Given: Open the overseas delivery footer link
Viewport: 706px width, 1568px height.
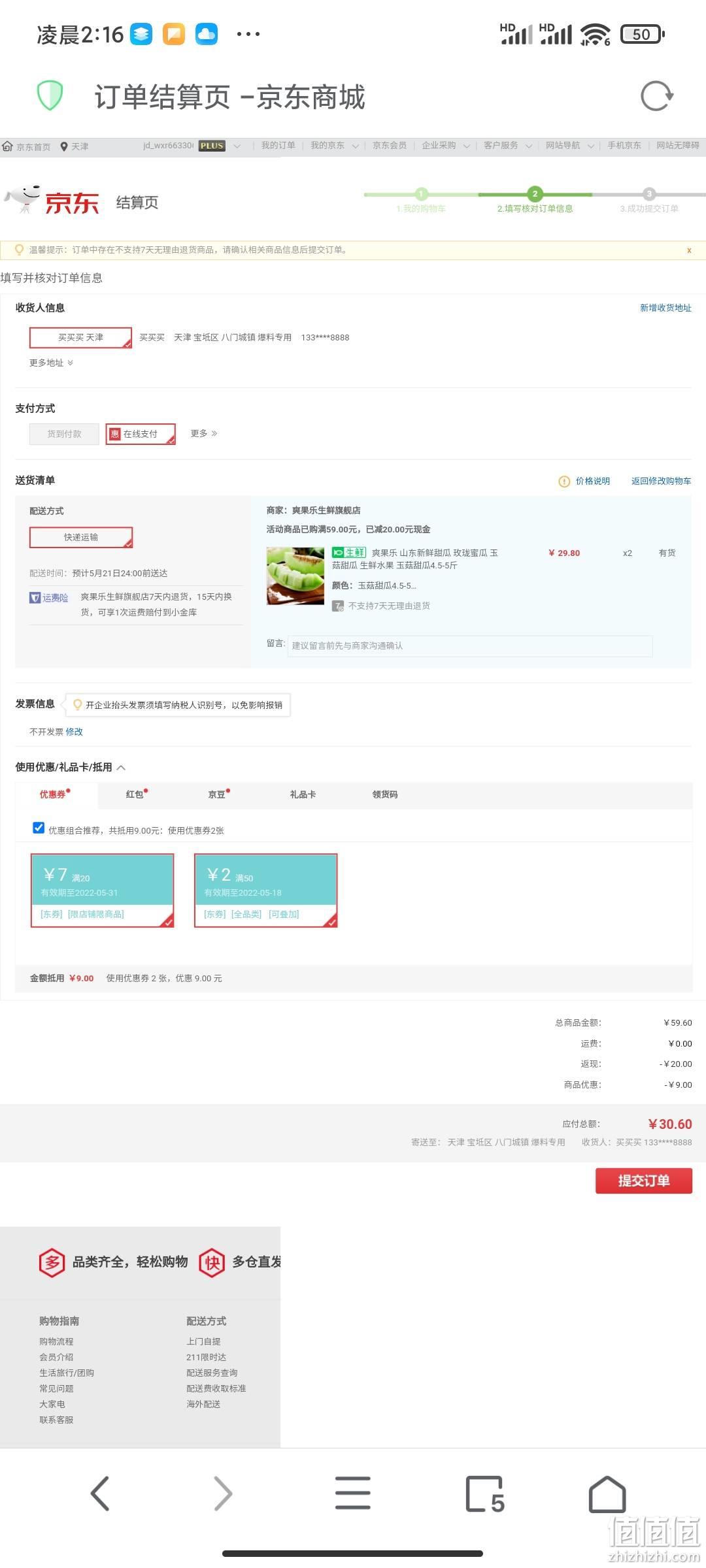Looking at the screenshot, I should click(203, 1404).
